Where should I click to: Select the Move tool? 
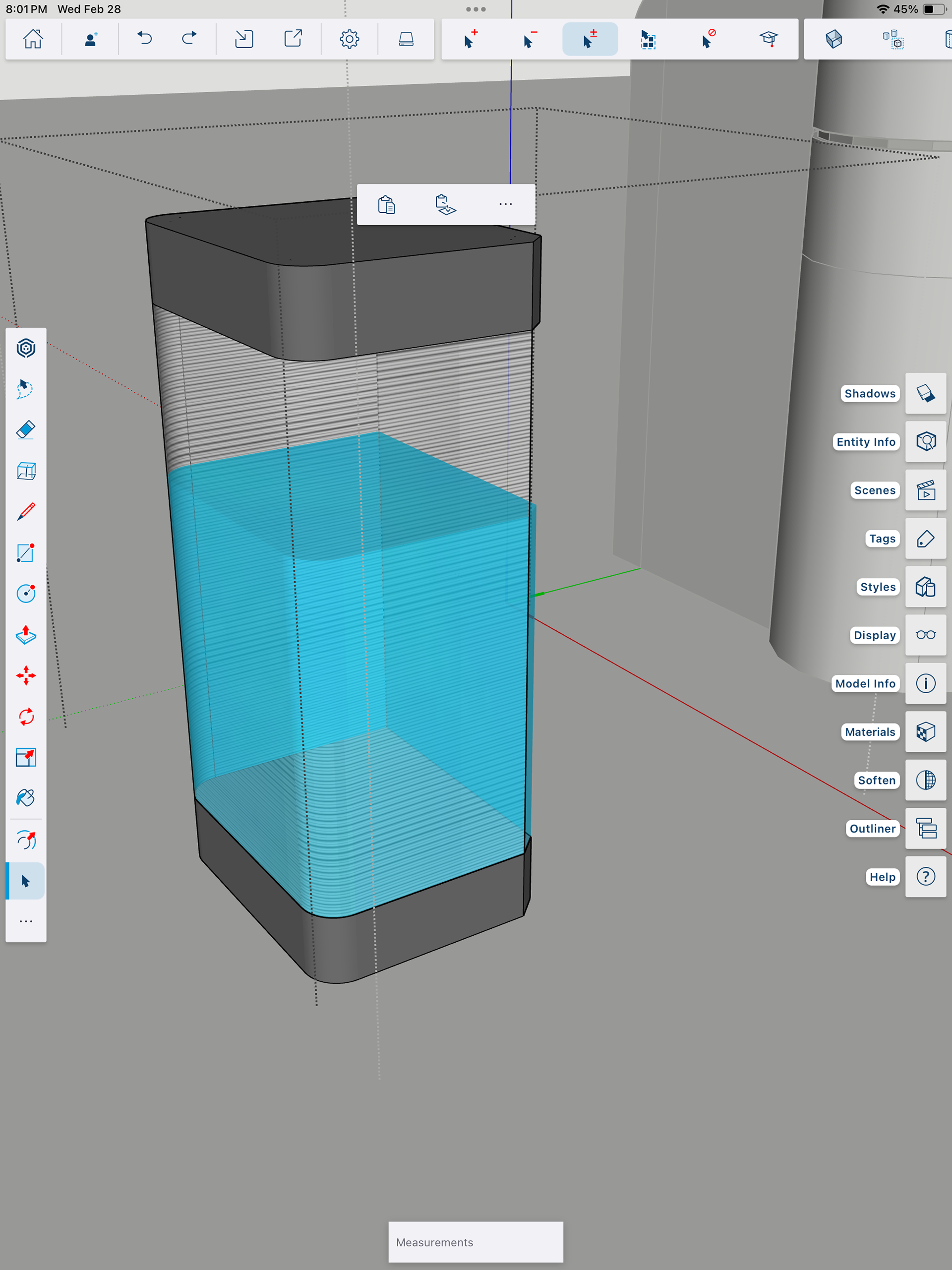click(26, 675)
